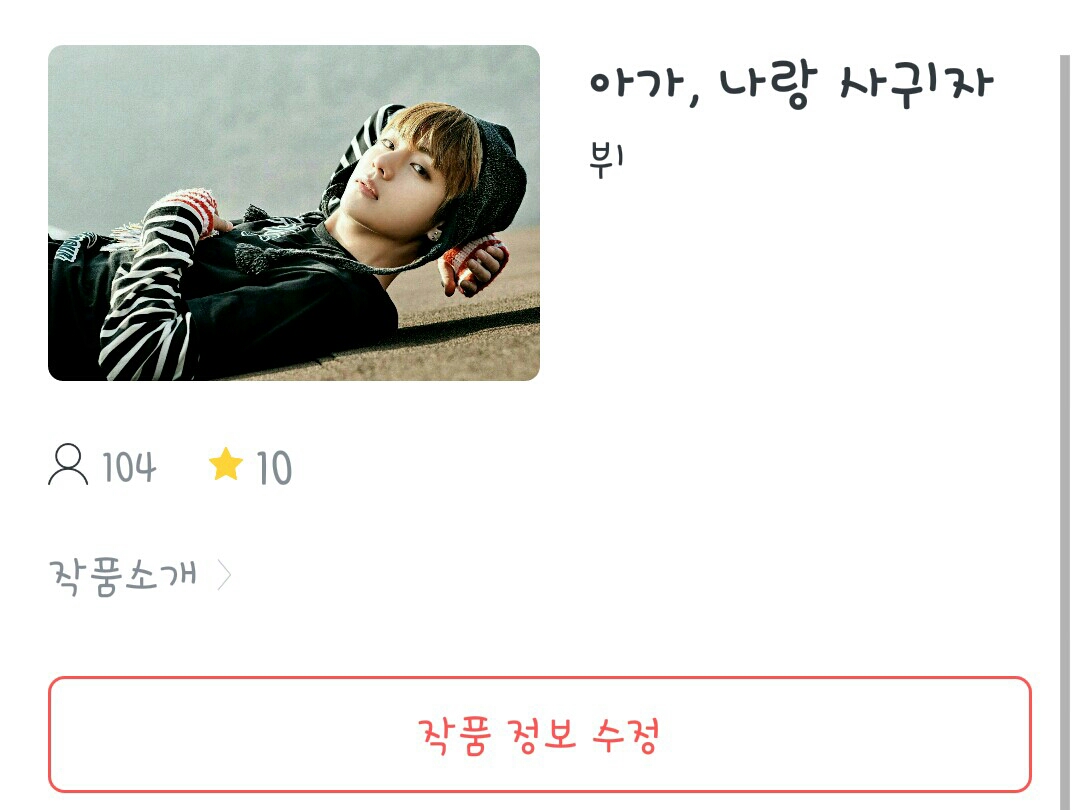The width and height of the screenshot is (1080, 810).
Task: Click the author name 뷔
Action: (x=606, y=159)
